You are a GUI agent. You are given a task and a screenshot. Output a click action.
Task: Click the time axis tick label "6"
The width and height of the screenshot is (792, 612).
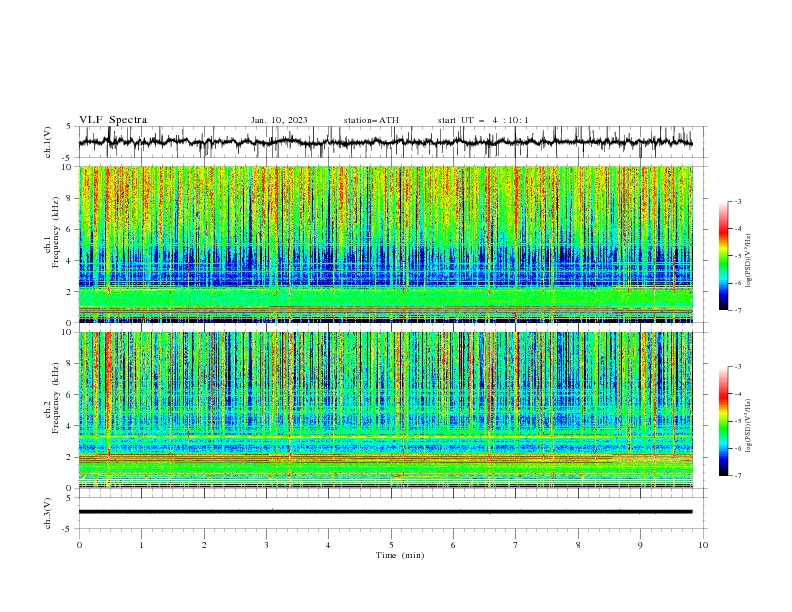pos(453,545)
